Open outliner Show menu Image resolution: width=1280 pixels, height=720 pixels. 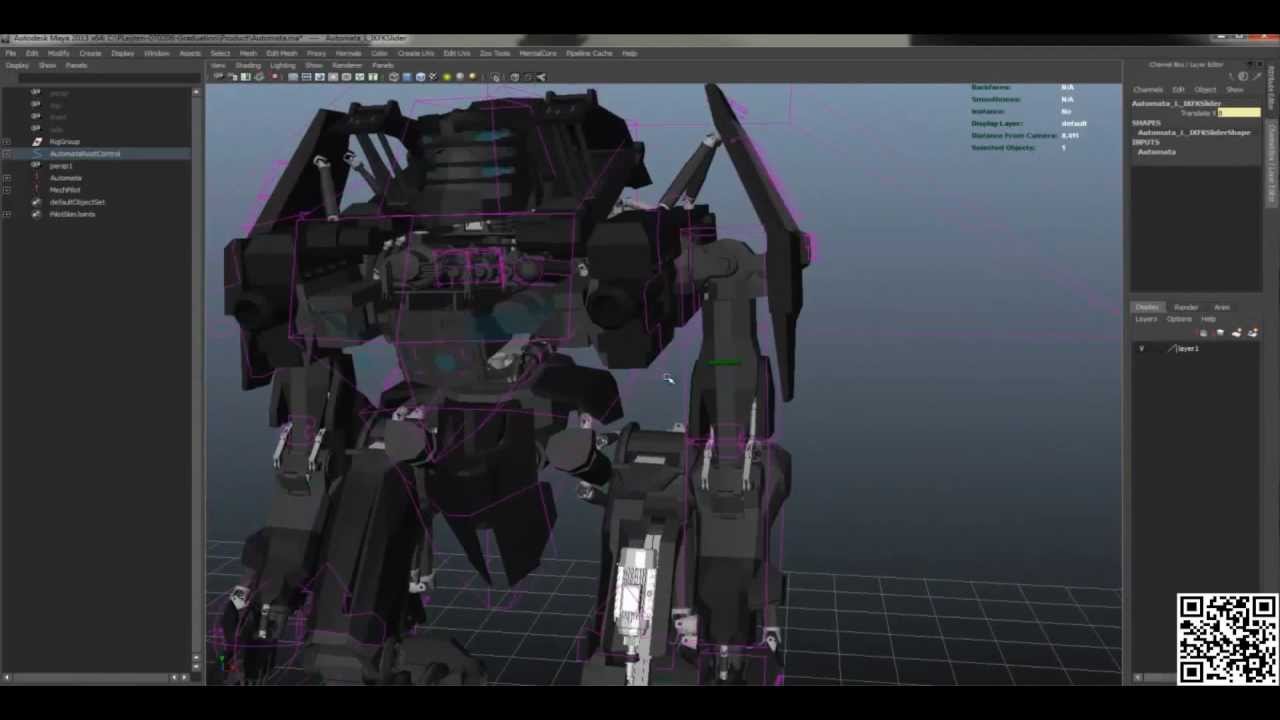[47, 65]
